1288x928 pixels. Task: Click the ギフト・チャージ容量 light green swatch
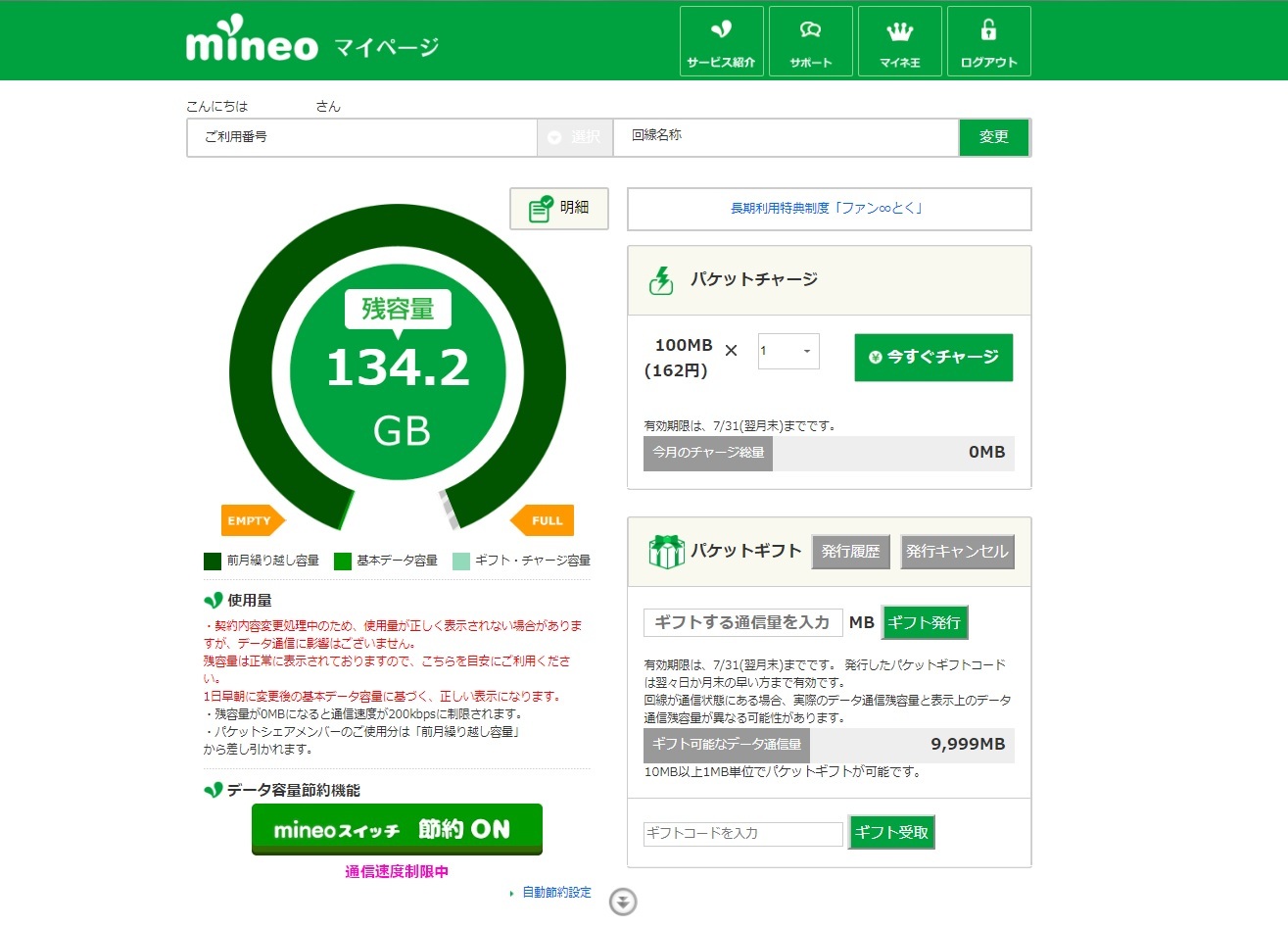click(x=461, y=562)
